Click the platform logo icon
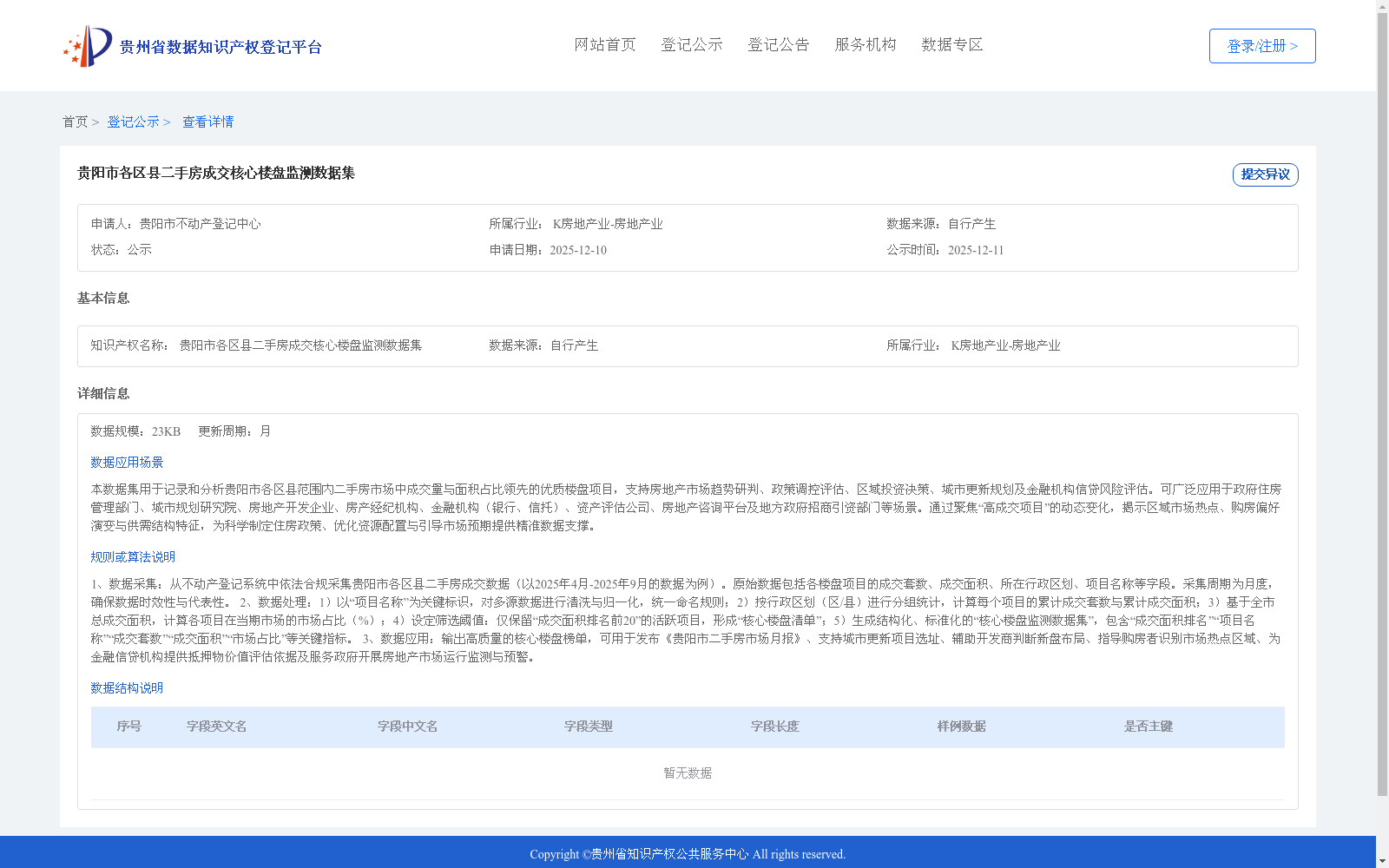Screen dimensions: 1389x868 point(89,45)
